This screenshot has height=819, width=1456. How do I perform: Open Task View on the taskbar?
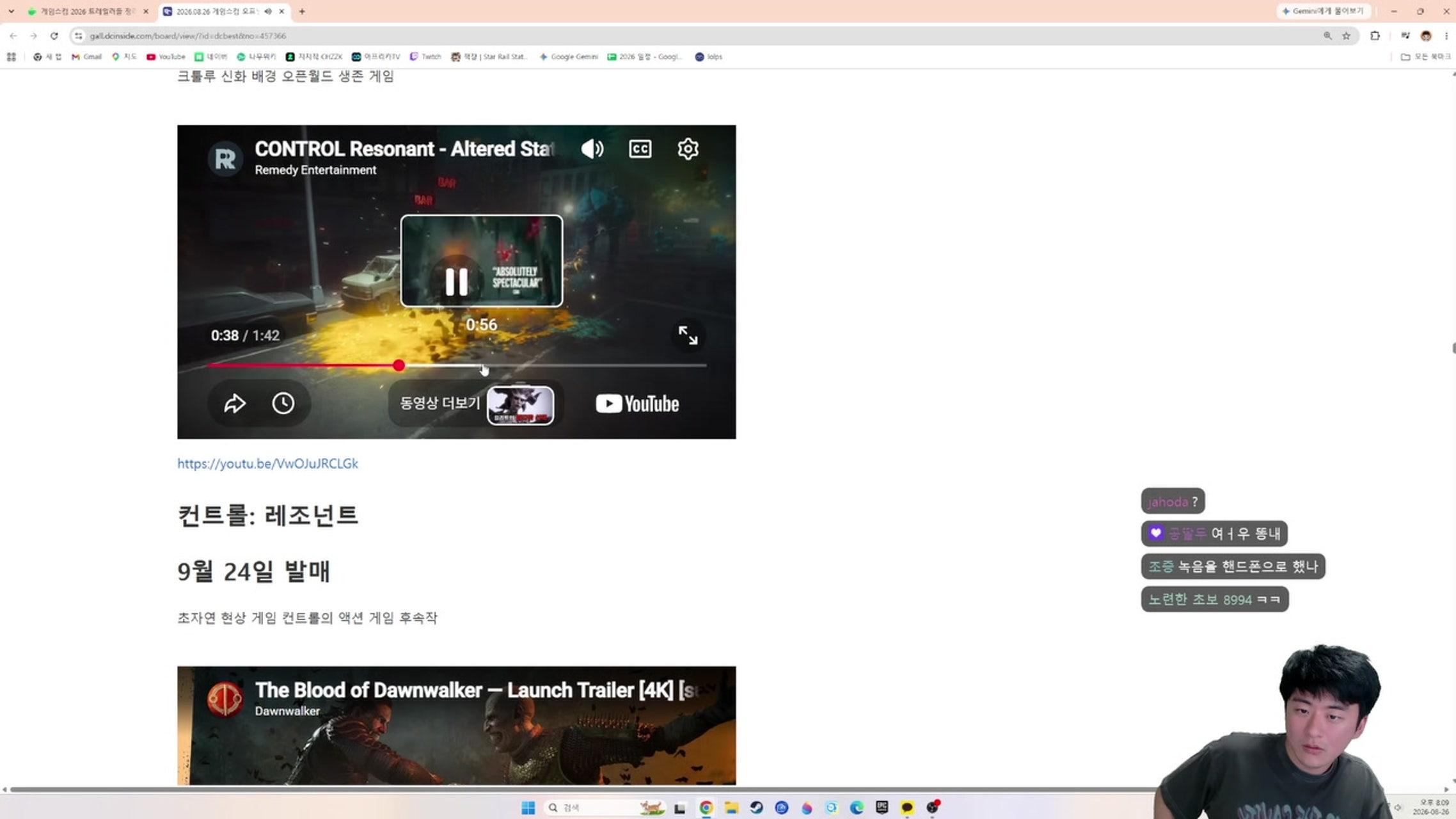click(680, 807)
